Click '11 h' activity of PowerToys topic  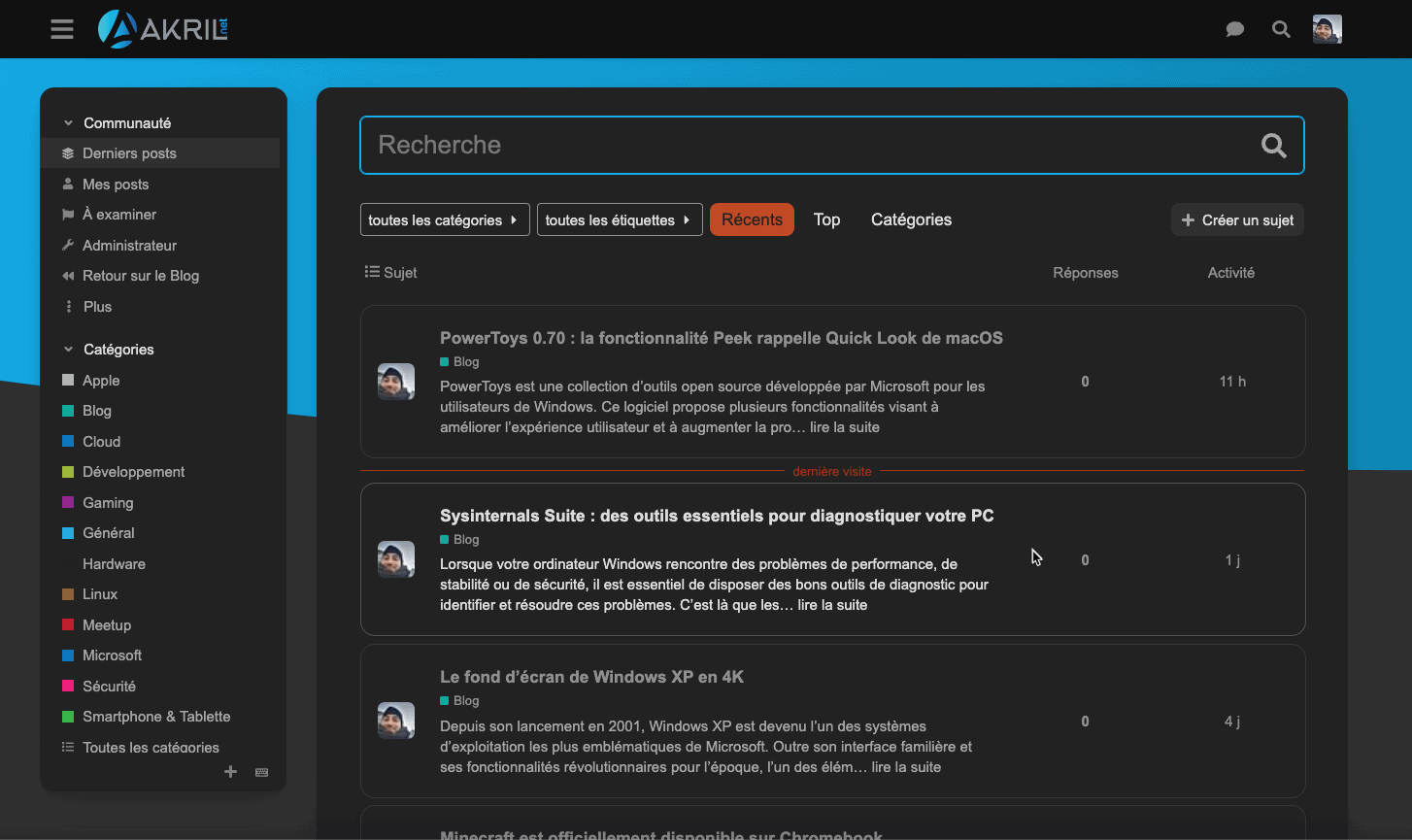coord(1232,382)
